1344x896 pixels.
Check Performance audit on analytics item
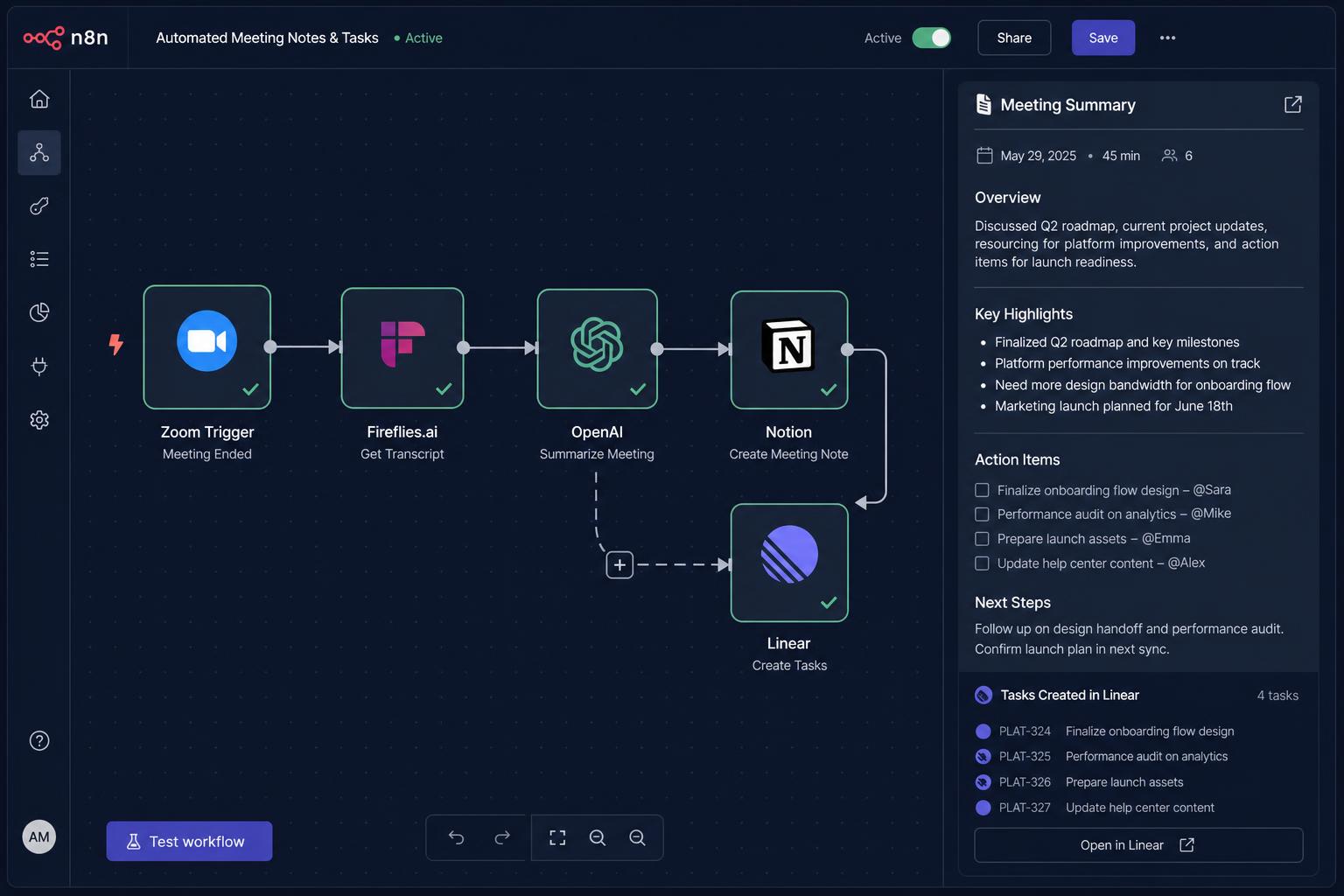pos(982,514)
